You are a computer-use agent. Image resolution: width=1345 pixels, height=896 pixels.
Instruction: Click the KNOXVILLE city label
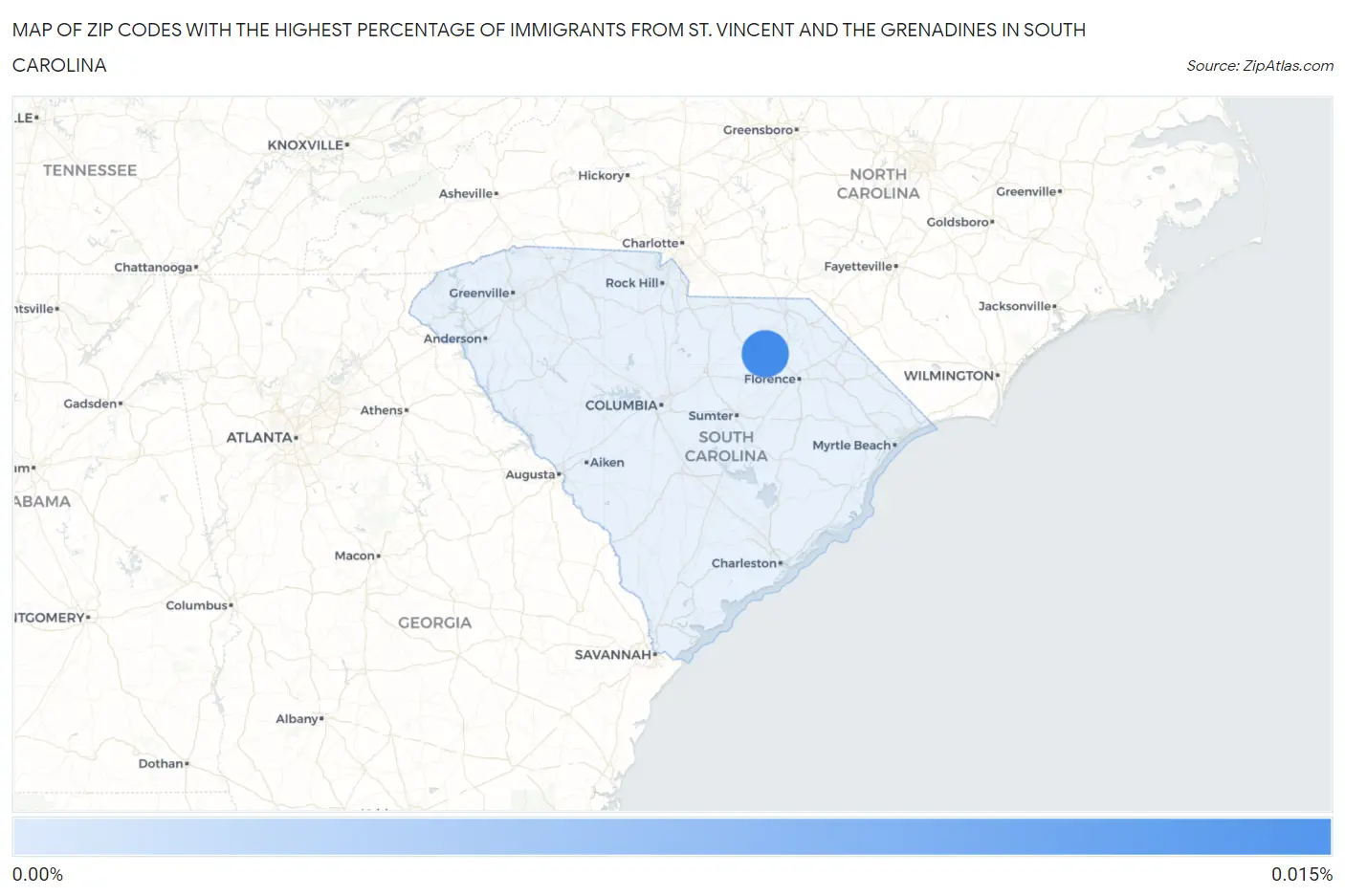[x=305, y=145]
